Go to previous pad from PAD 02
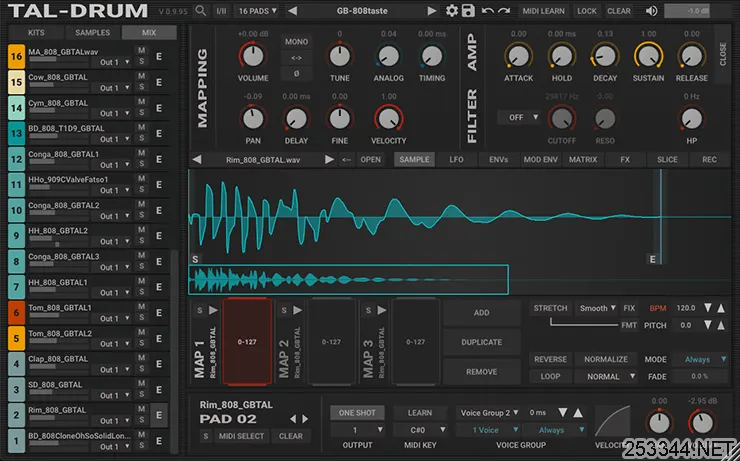 tap(293, 419)
